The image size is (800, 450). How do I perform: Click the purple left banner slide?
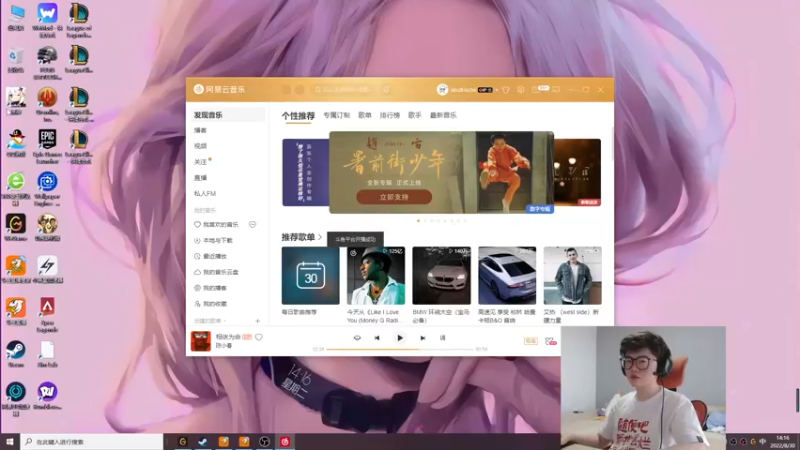click(305, 172)
